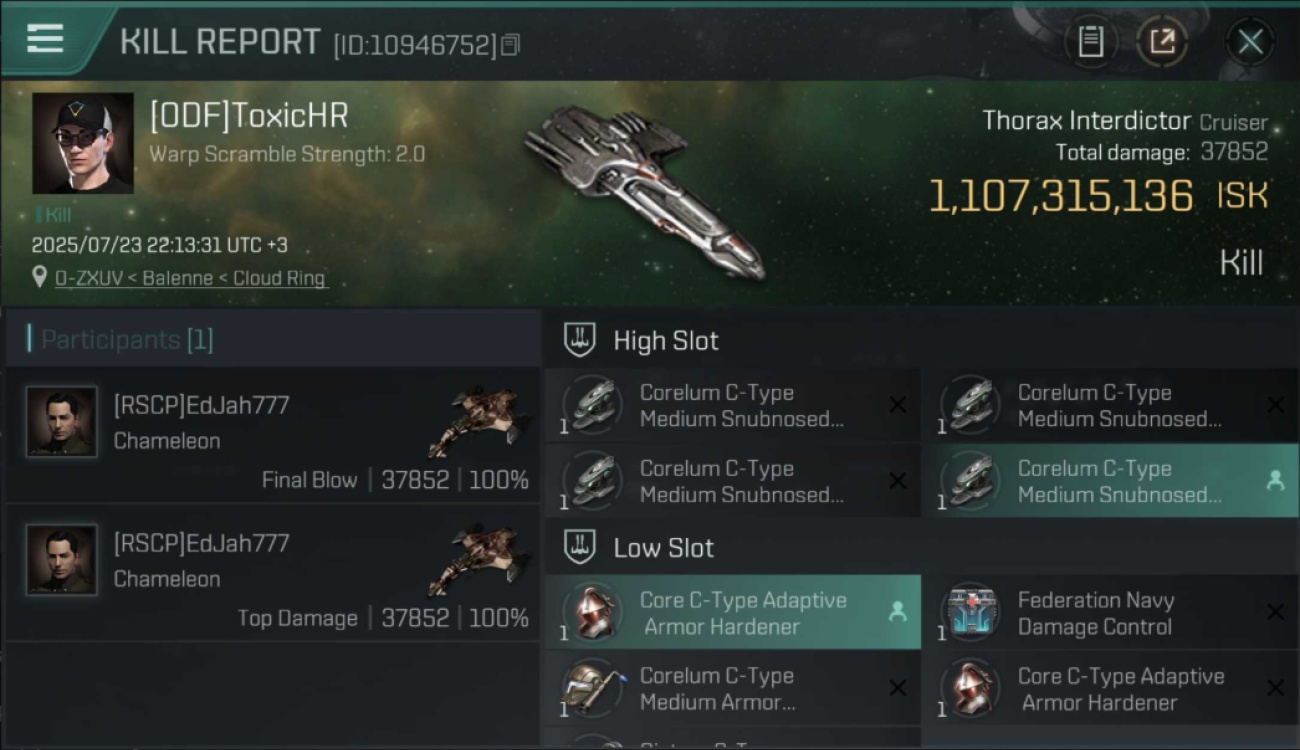The height and width of the screenshot is (750, 1300).
Task: Select the highlighted Corelum C-Type Medium Snubnosed module
Action: (1109, 481)
